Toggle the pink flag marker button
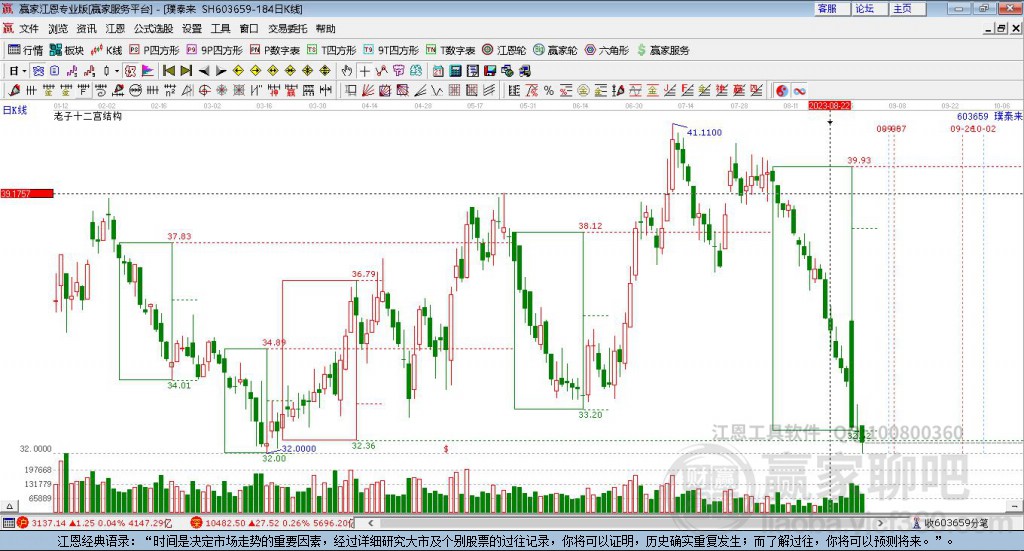 (x=148, y=71)
